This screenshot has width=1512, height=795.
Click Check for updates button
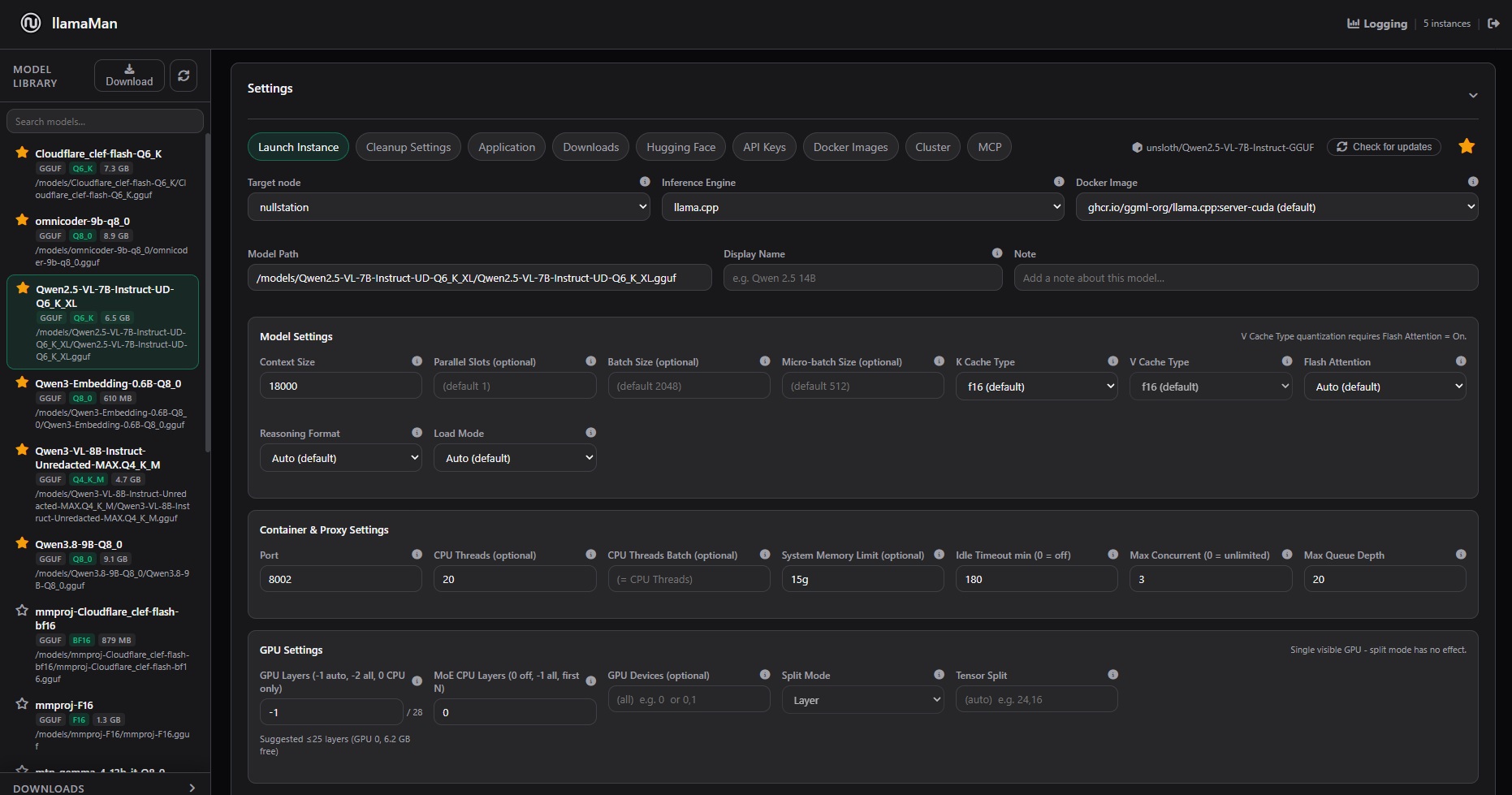click(x=1384, y=147)
